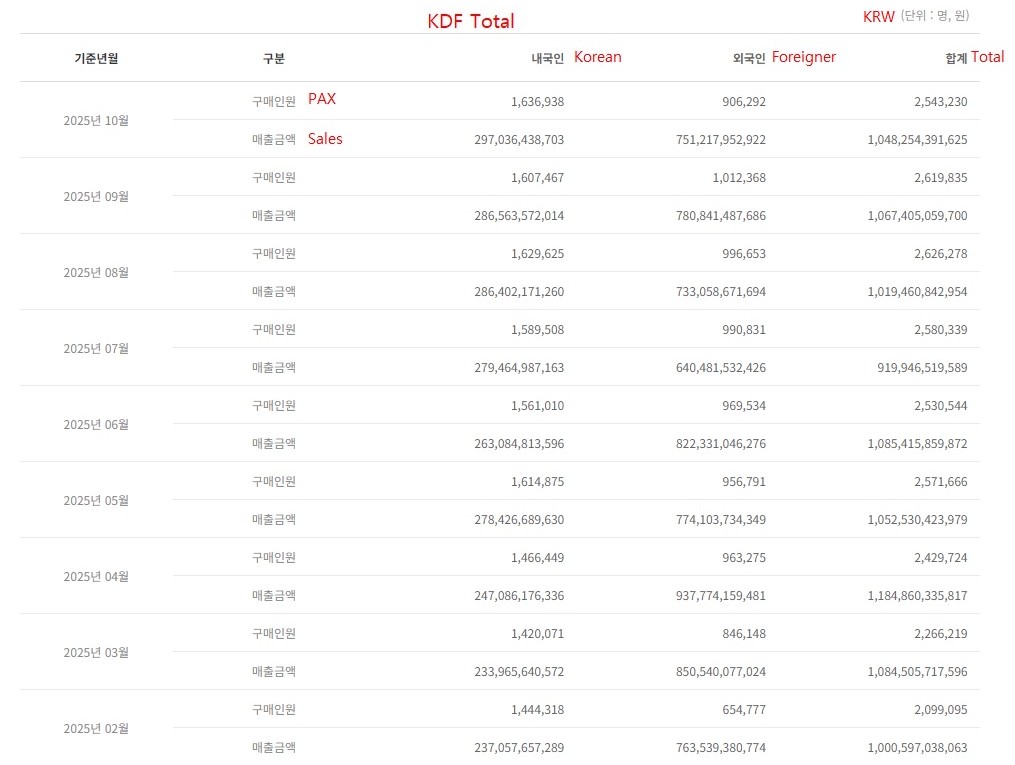Viewport: 1015px width, 765px height.
Task: Select the 외국인 column header
Action: (x=749, y=59)
